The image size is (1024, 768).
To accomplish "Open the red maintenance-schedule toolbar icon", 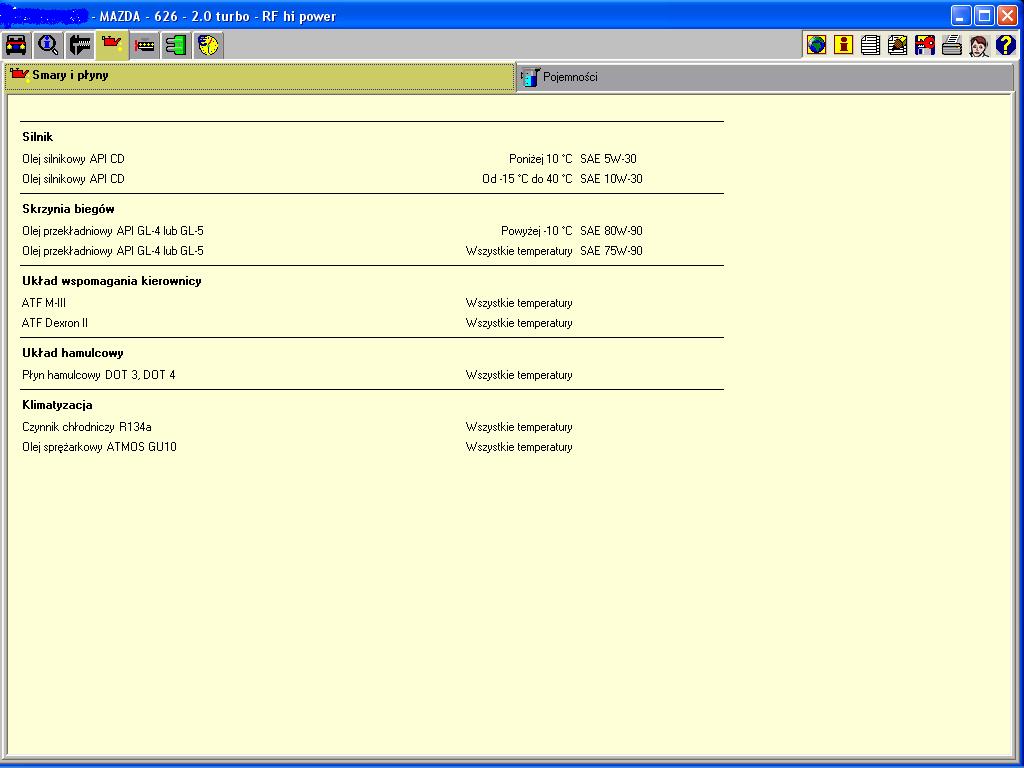I will point(144,45).
